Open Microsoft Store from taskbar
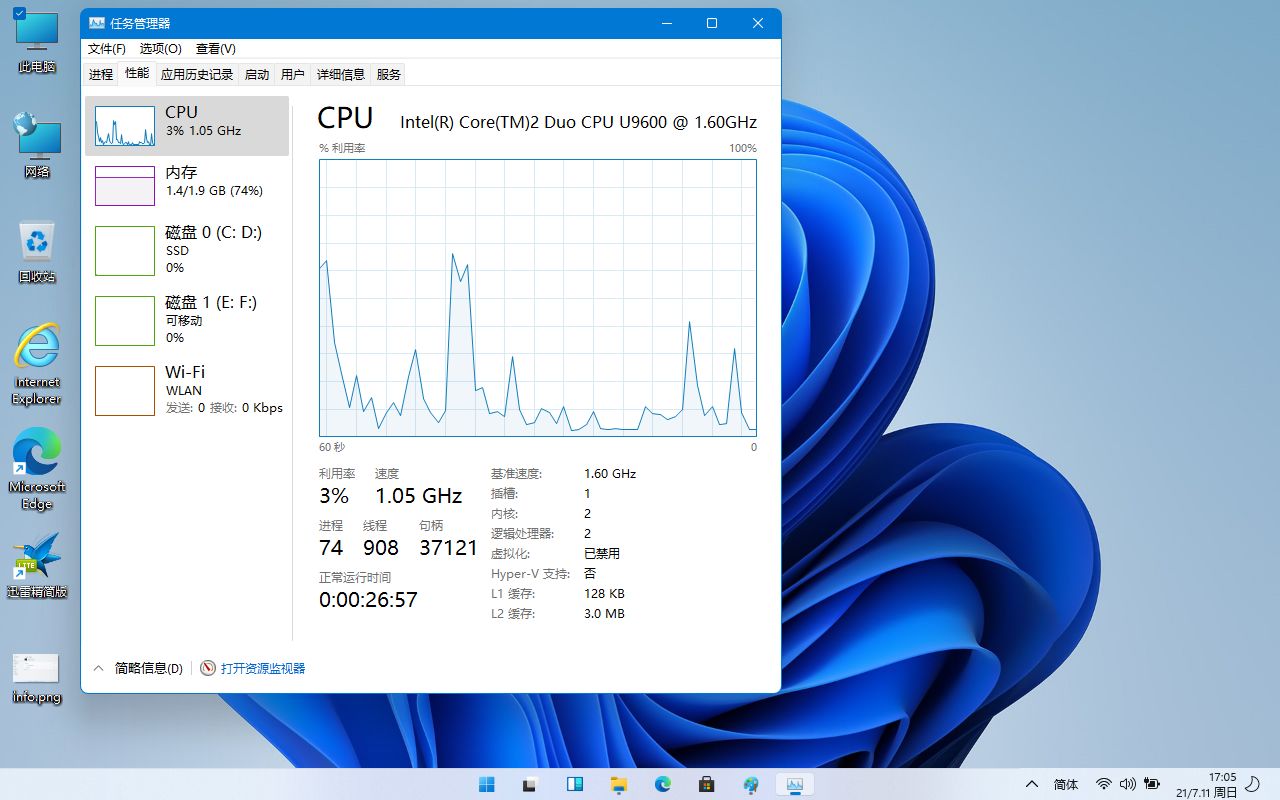The height and width of the screenshot is (800, 1280). pyautogui.click(x=707, y=784)
